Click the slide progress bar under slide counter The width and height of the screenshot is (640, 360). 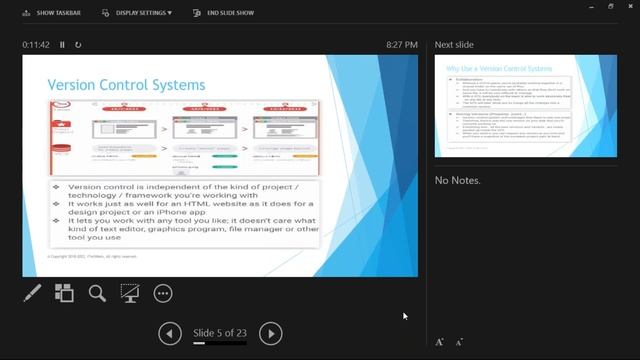(220, 343)
